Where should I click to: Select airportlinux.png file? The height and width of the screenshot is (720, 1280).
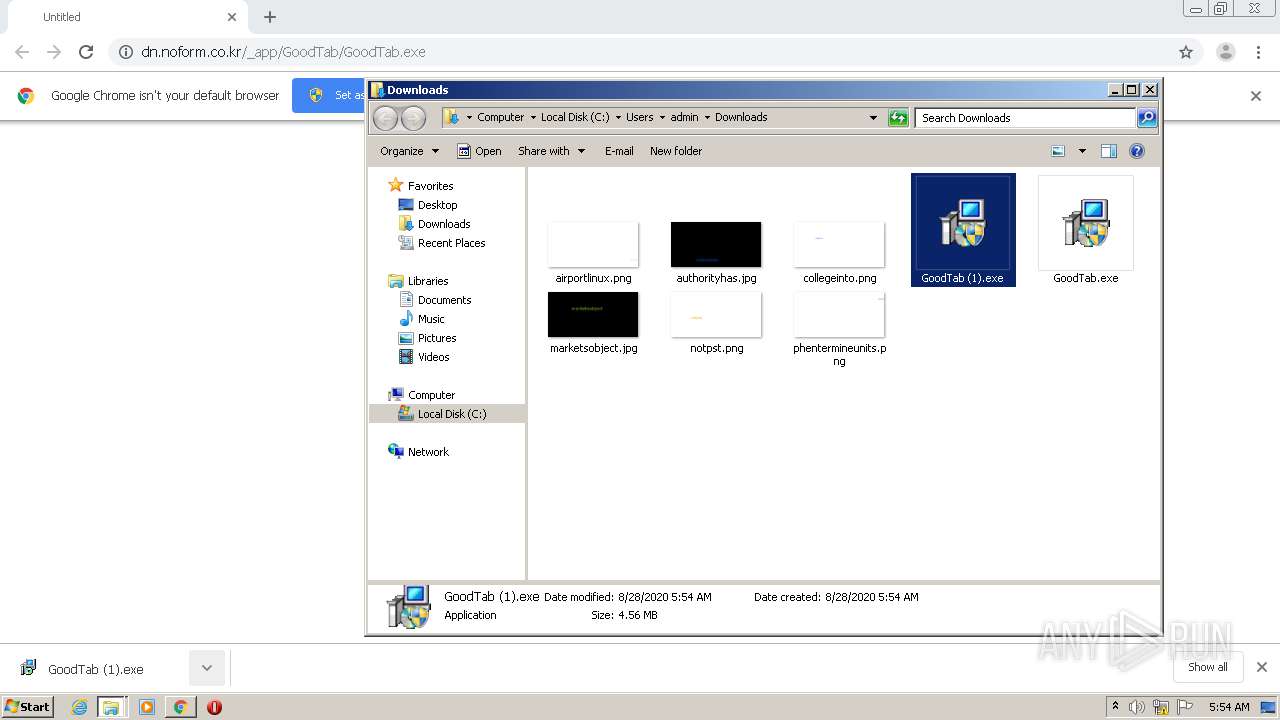pos(593,252)
